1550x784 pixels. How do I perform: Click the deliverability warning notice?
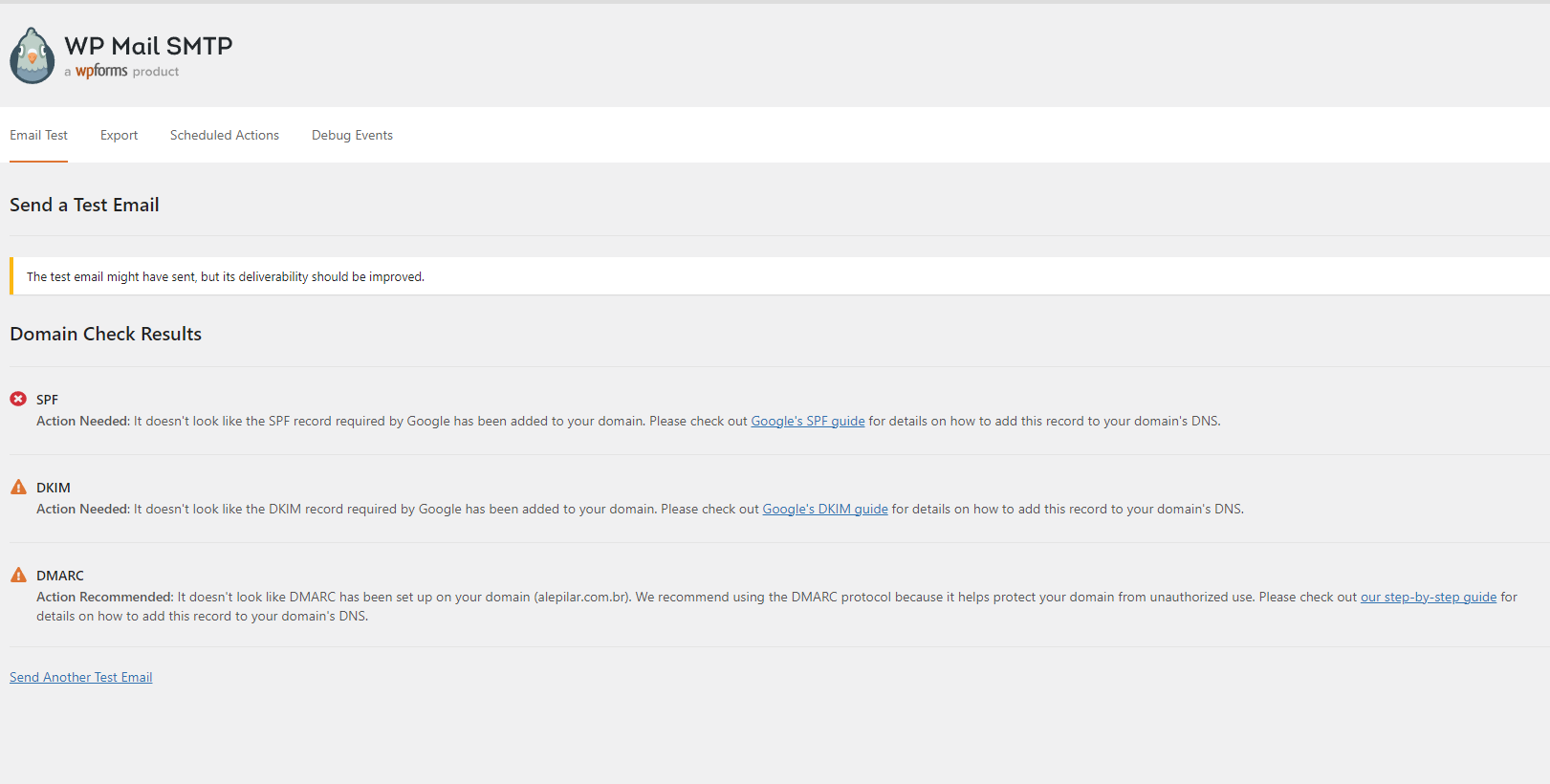click(226, 276)
